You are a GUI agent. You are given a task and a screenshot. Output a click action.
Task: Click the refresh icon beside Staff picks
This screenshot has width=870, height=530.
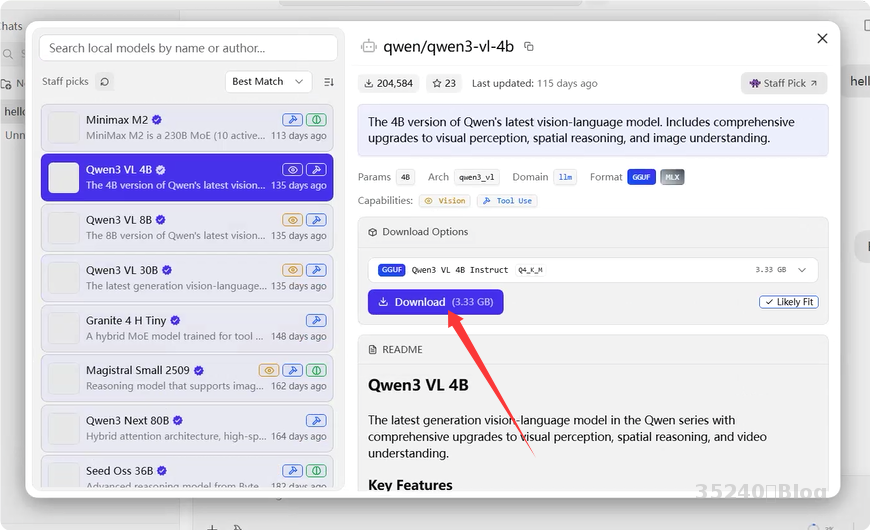pos(105,82)
